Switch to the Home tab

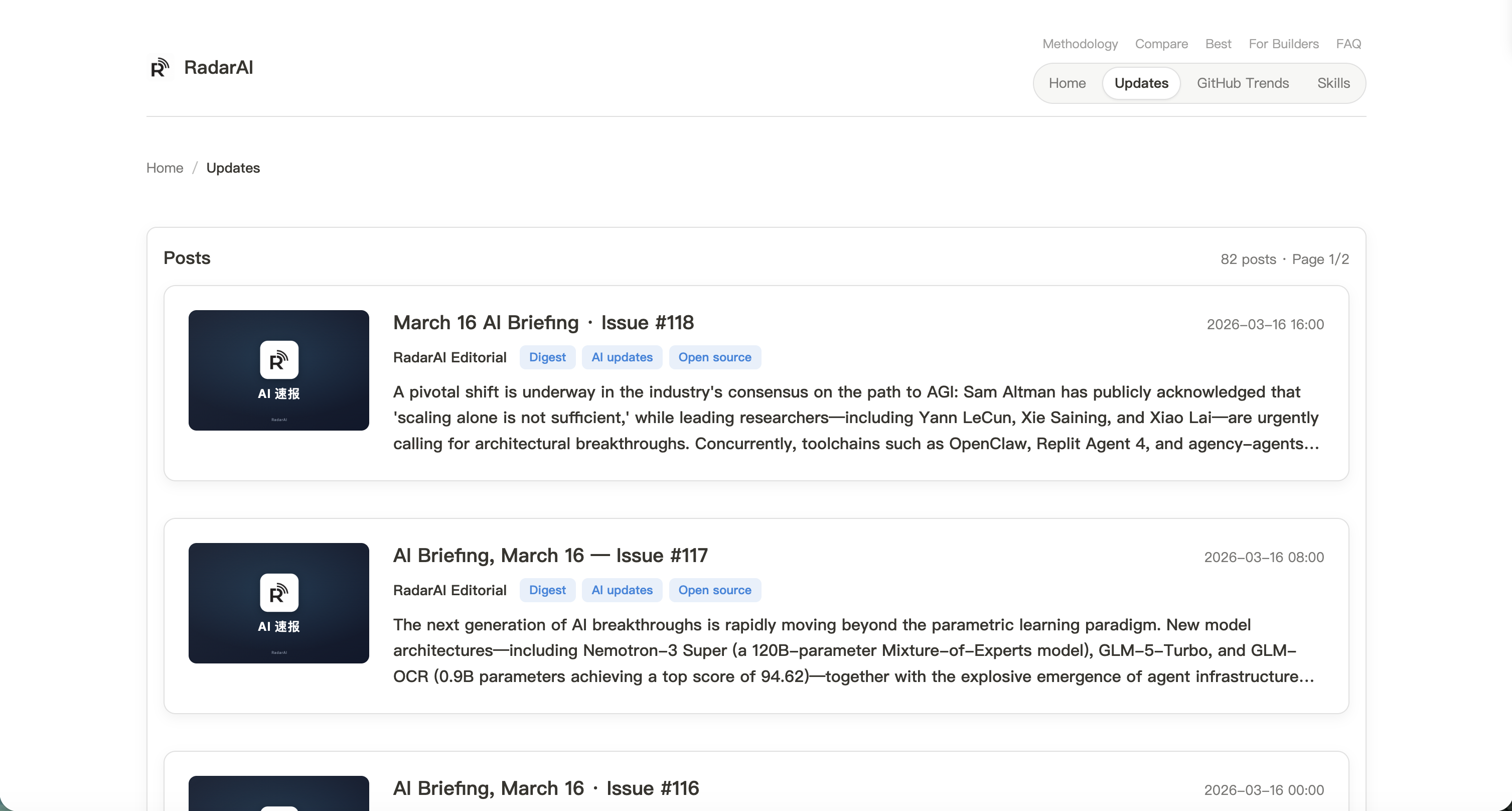pos(1067,83)
